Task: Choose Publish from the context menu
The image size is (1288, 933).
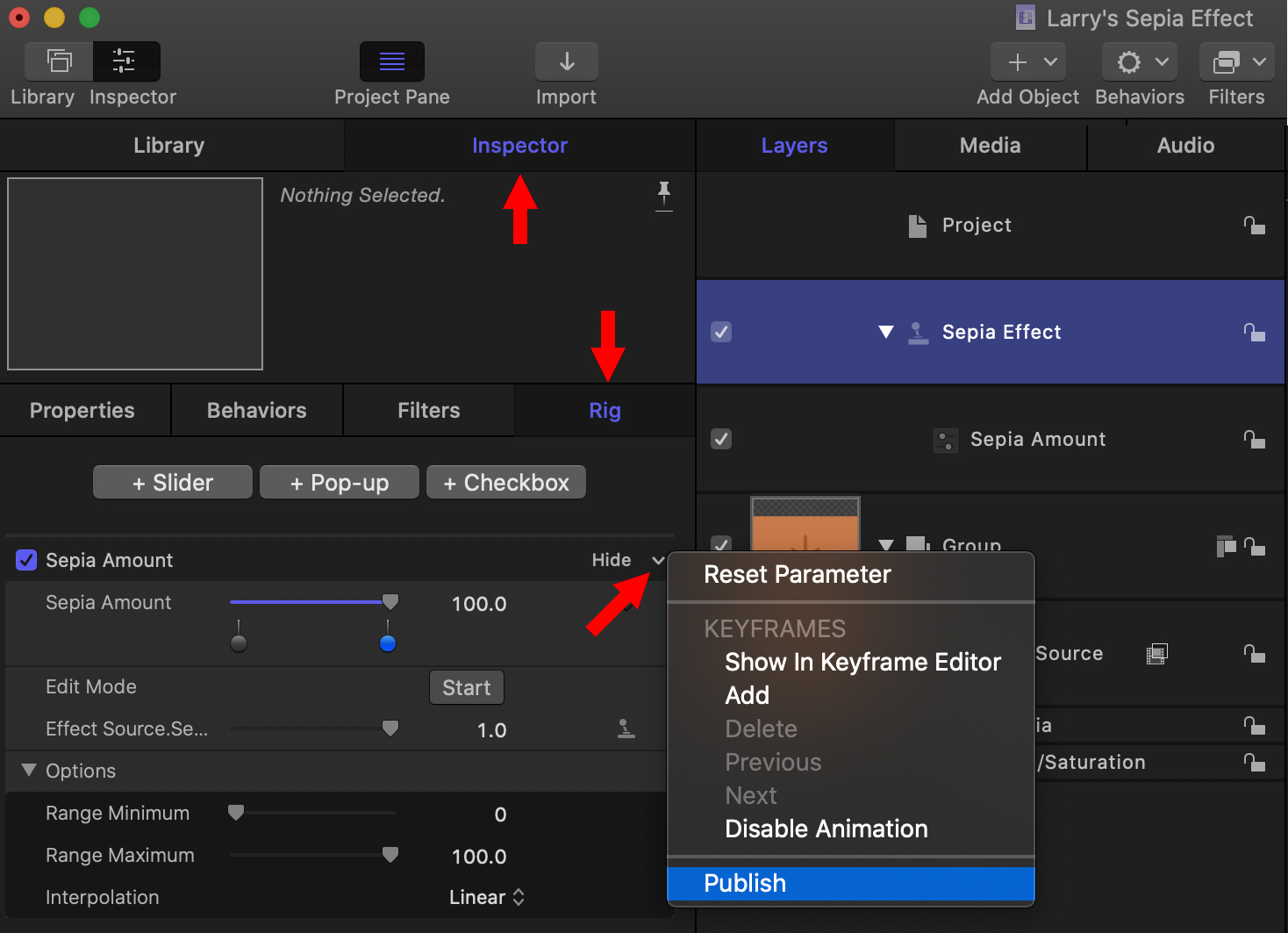Action: point(745,883)
